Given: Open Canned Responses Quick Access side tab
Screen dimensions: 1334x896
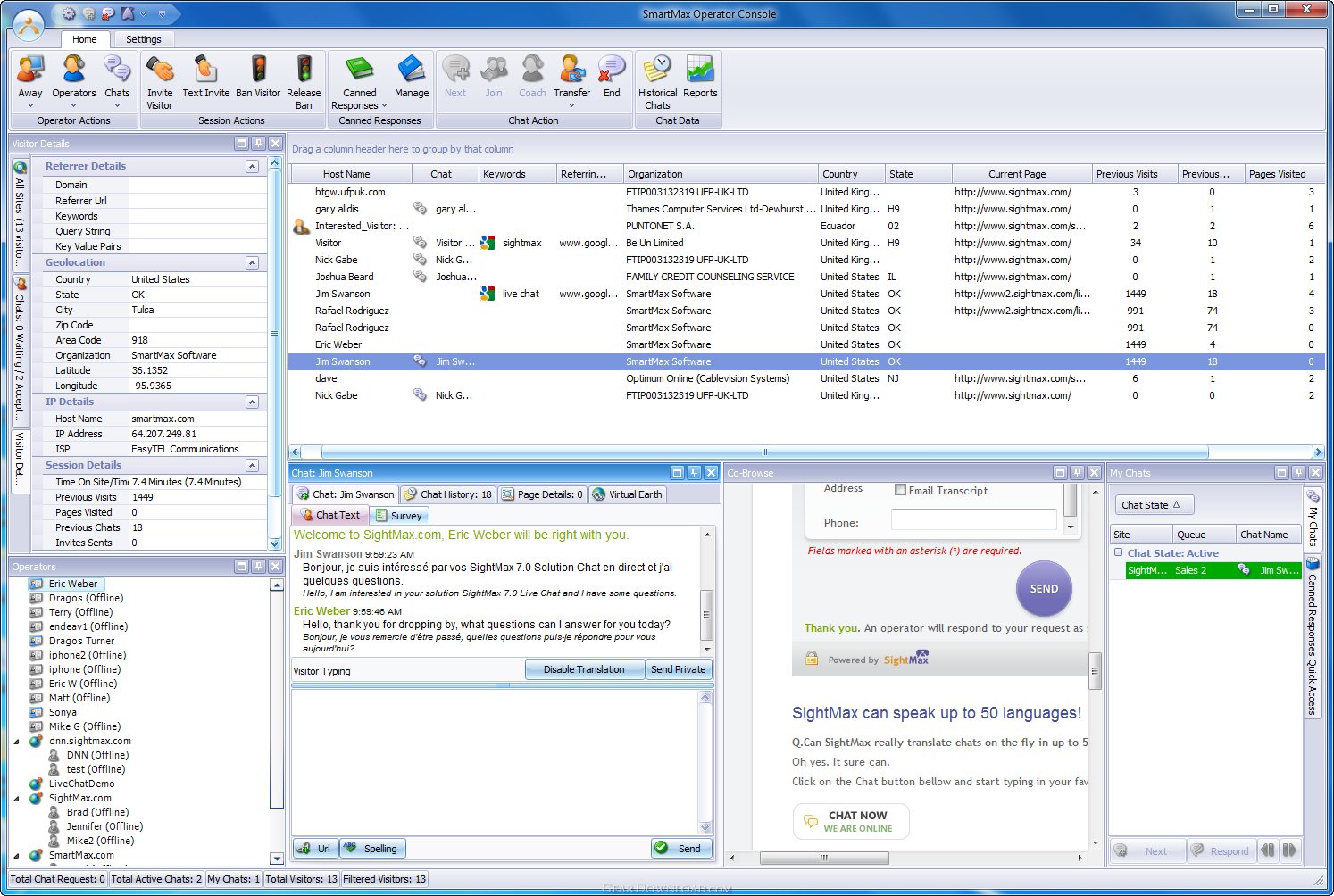Looking at the screenshot, I should tap(1312, 635).
